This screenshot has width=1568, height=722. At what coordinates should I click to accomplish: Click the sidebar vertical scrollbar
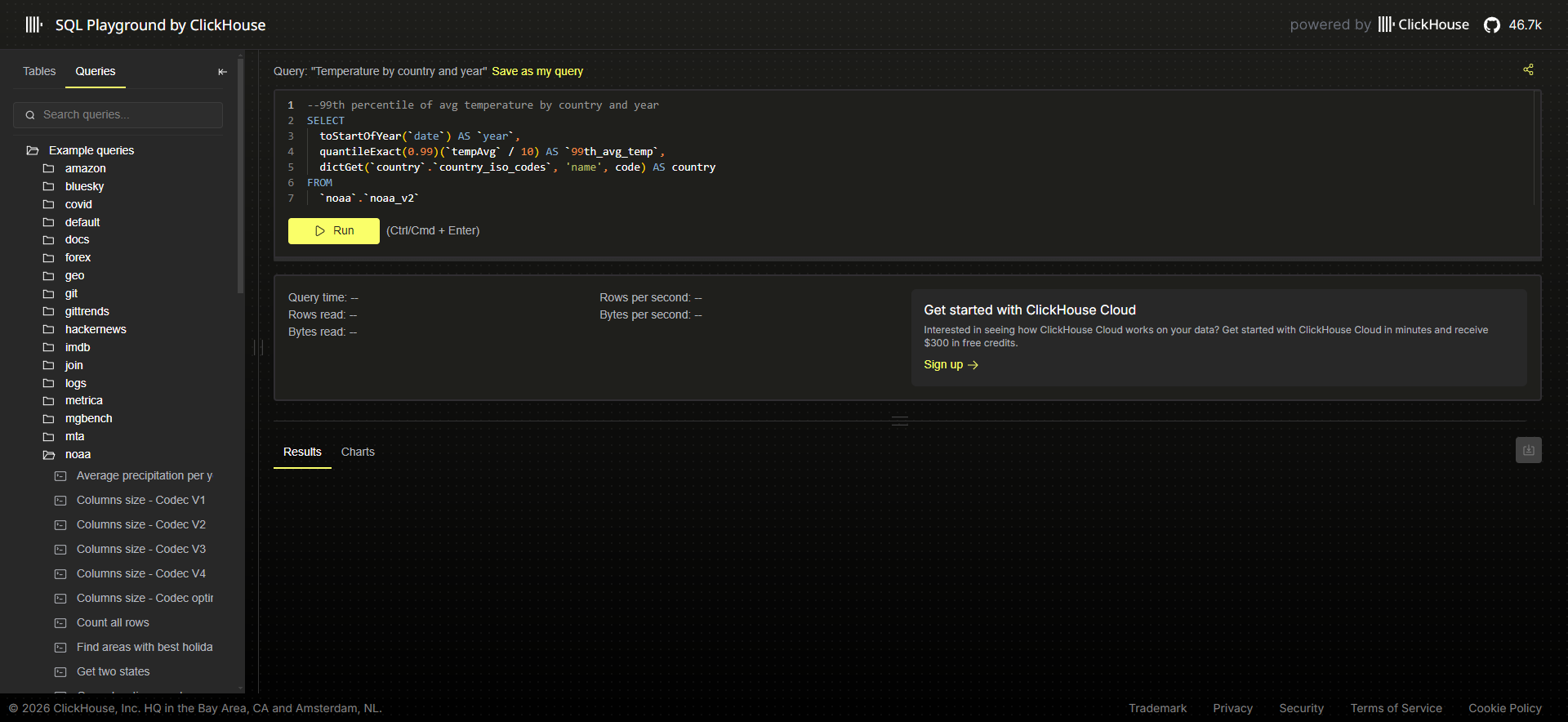click(x=240, y=176)
